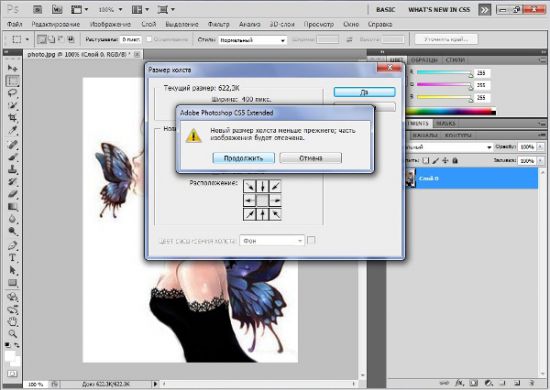Click the Да button in canvas size dialog

coord(364,92)
